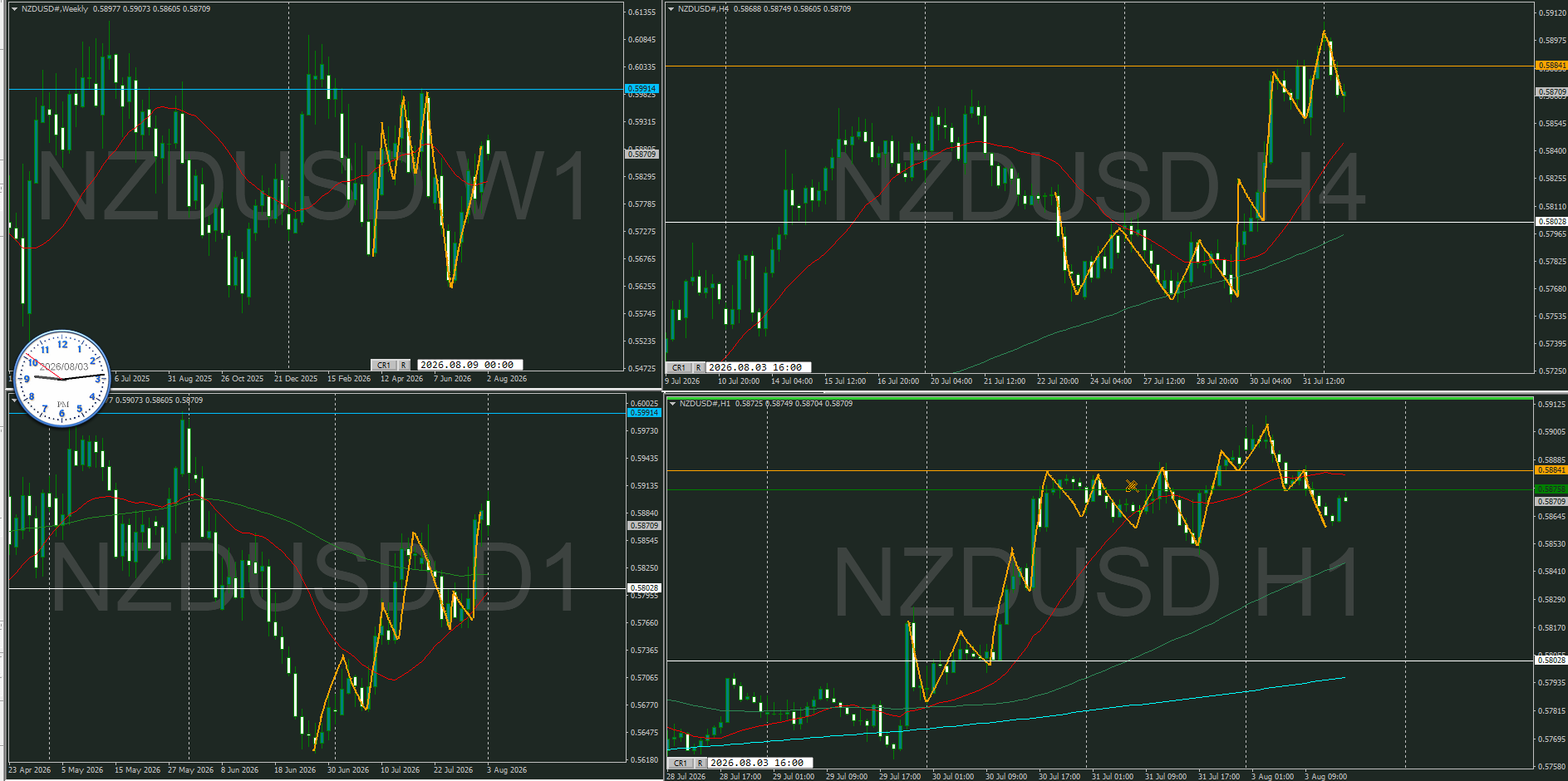Click the 23 Apr 2026 date on D1 time axis
This screenshot has width=1568, height=781.
tap(30, 770)
